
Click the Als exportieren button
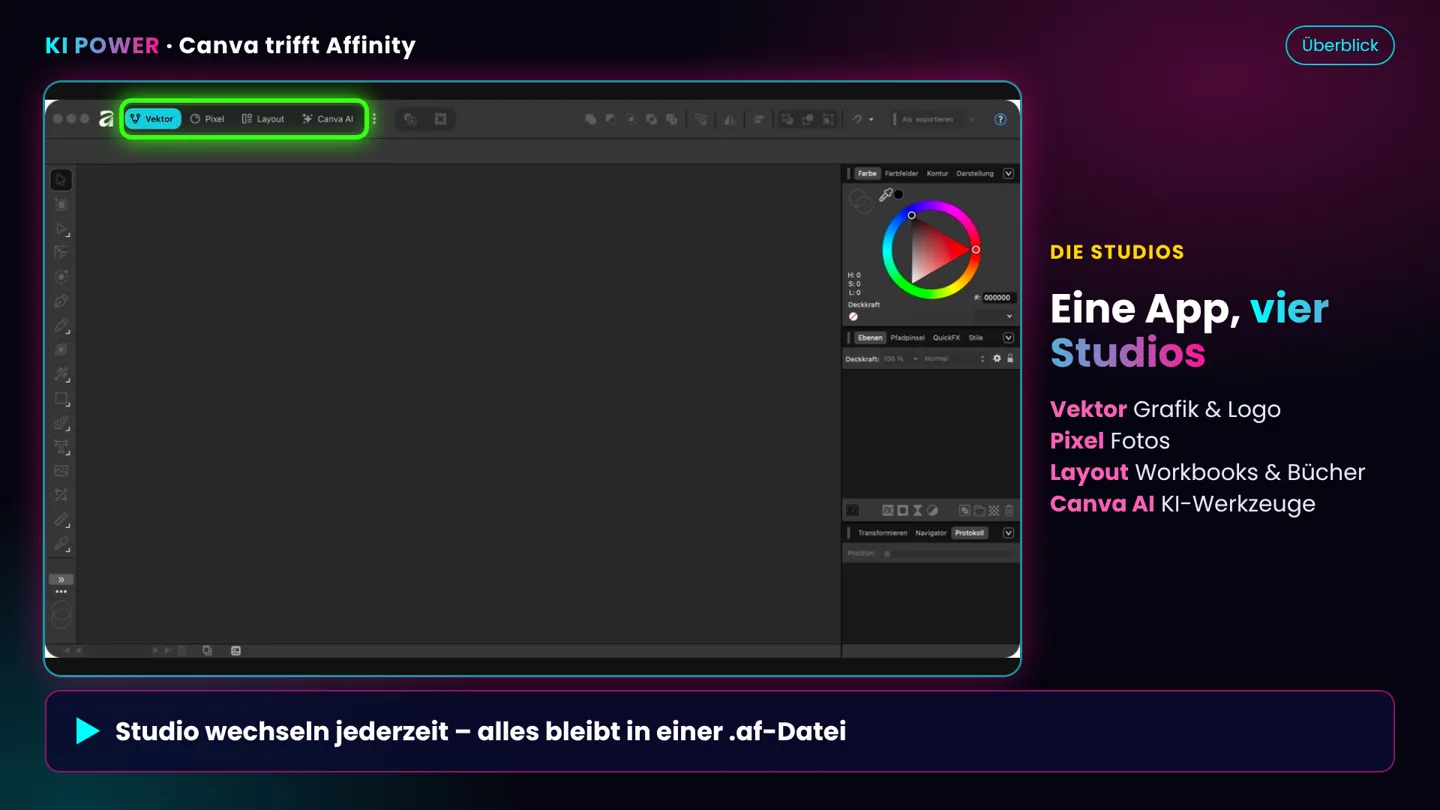[927, 119]
